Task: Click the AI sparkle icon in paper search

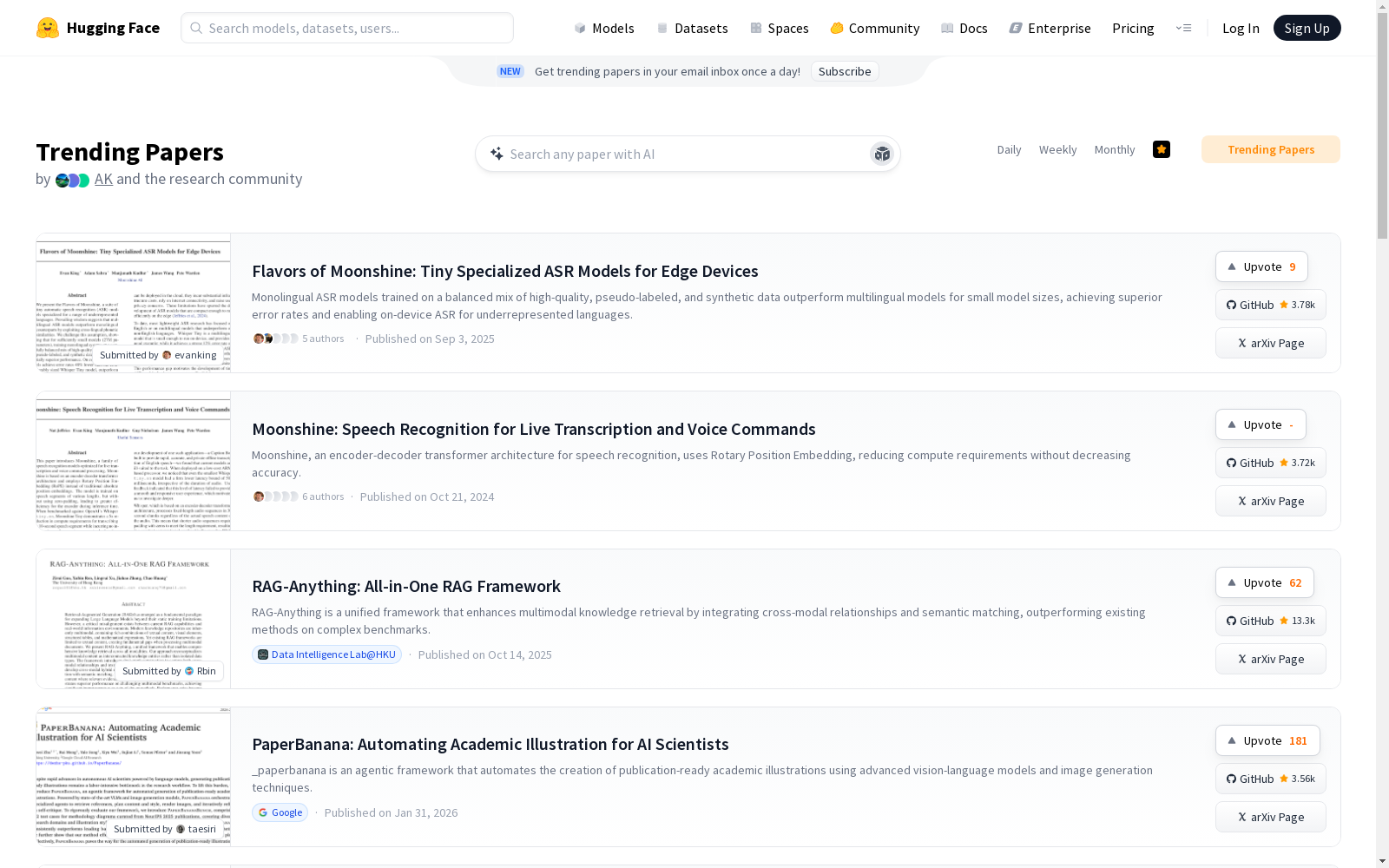Action: [497, 154]
